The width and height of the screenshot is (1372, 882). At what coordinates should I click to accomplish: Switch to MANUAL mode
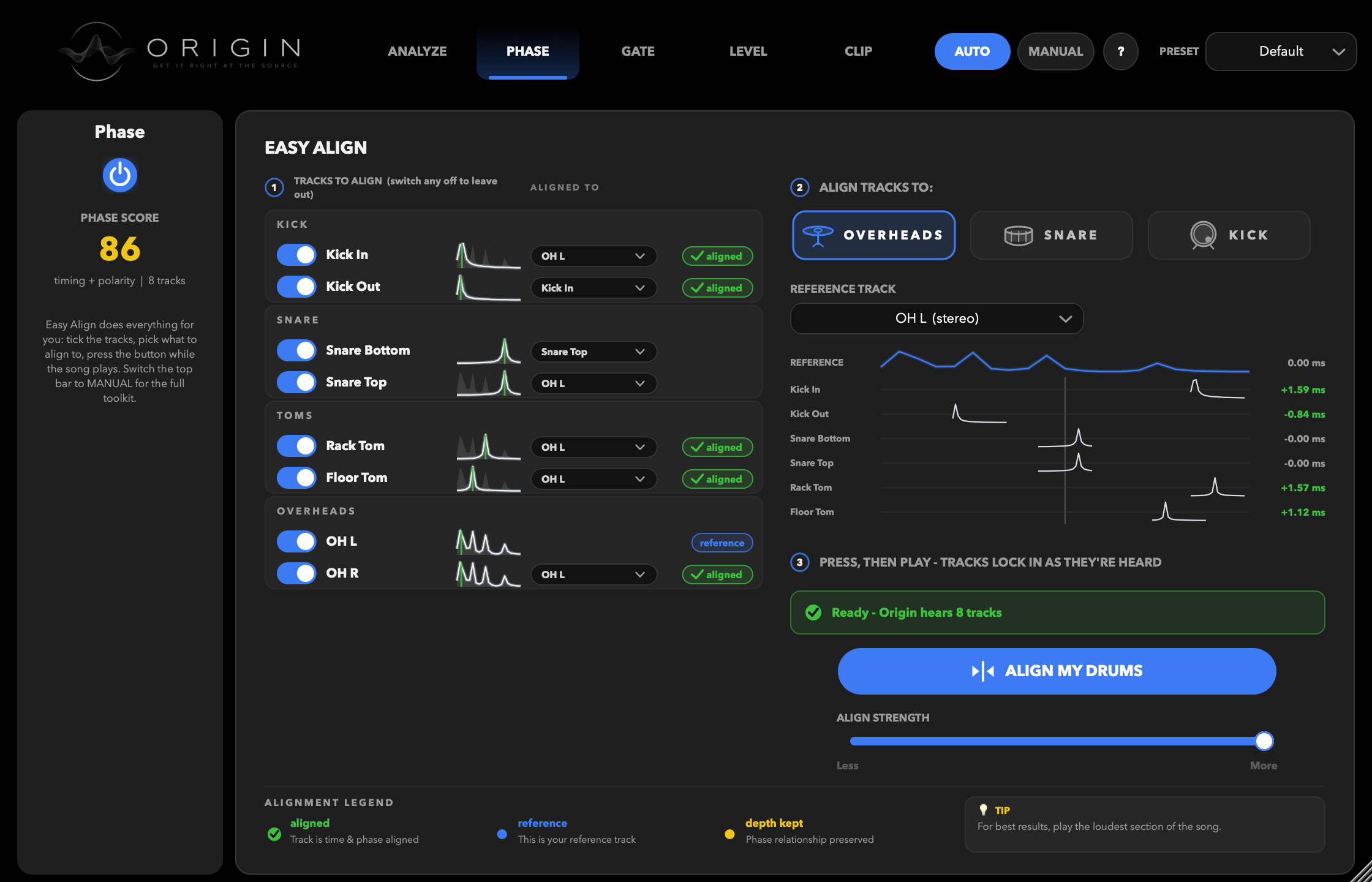1055,51
